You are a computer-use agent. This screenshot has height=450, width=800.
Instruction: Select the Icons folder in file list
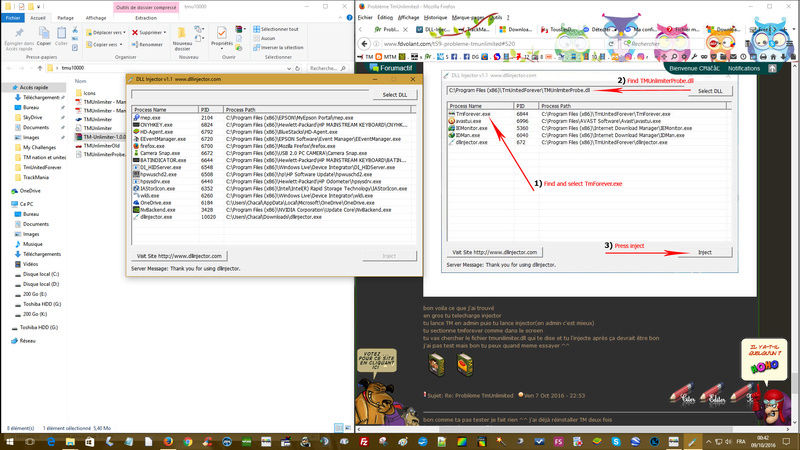click(x=86, y=93)
